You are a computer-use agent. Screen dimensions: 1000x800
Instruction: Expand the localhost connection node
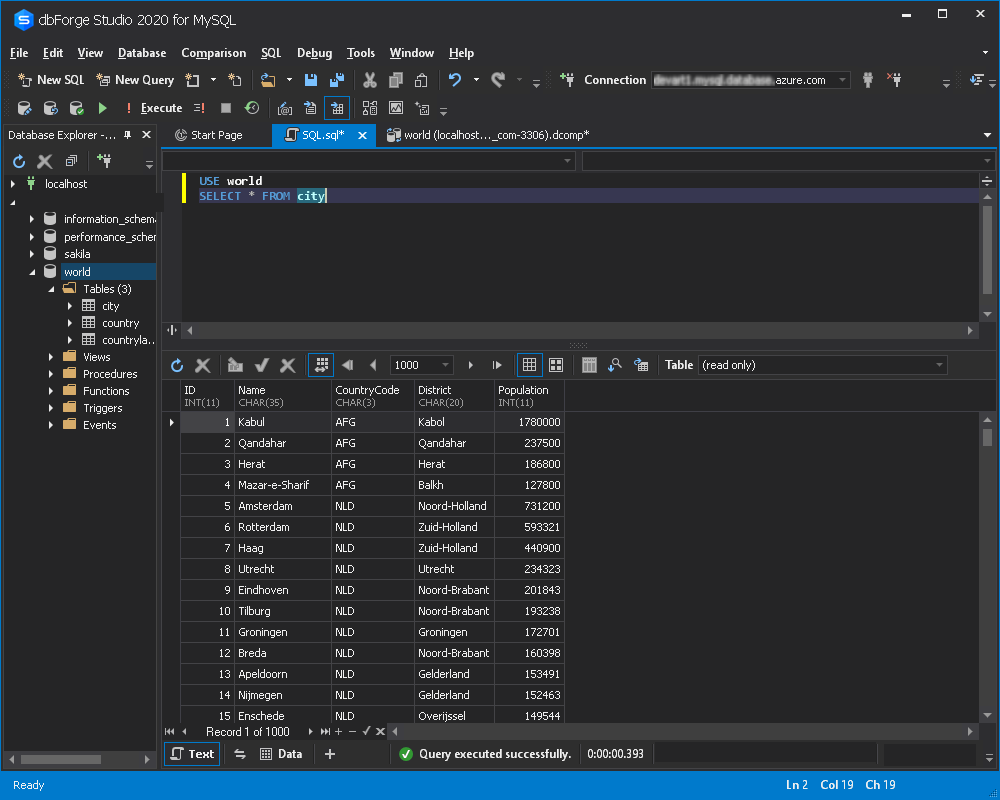[x=13, y=184]
